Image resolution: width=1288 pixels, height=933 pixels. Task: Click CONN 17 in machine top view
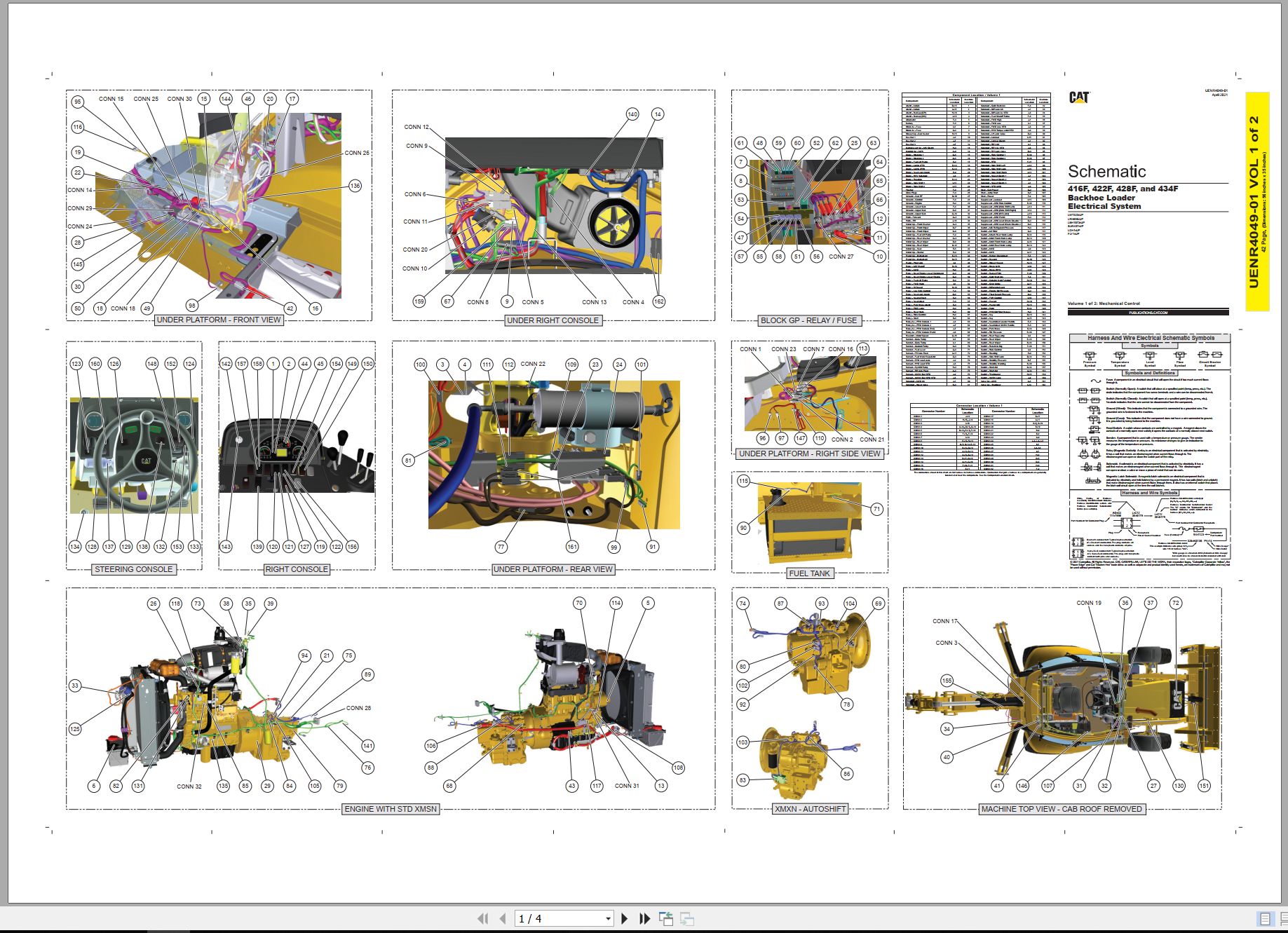tap(944, 621)
